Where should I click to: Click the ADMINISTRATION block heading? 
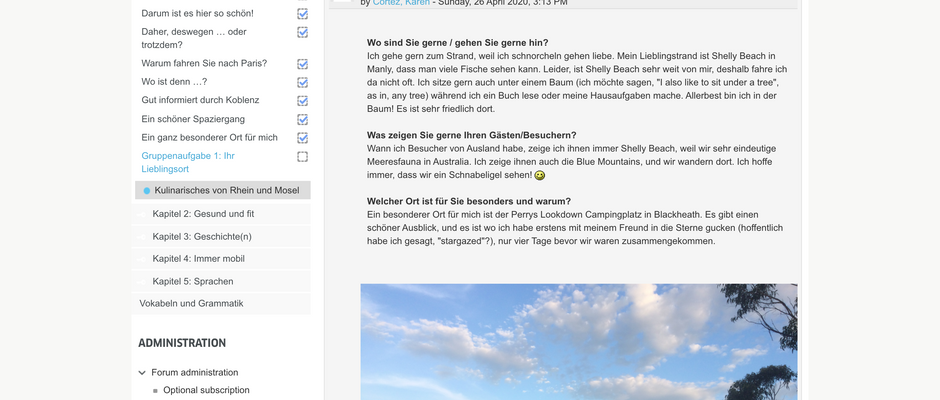pyautogui.click(x=182, y=343)
